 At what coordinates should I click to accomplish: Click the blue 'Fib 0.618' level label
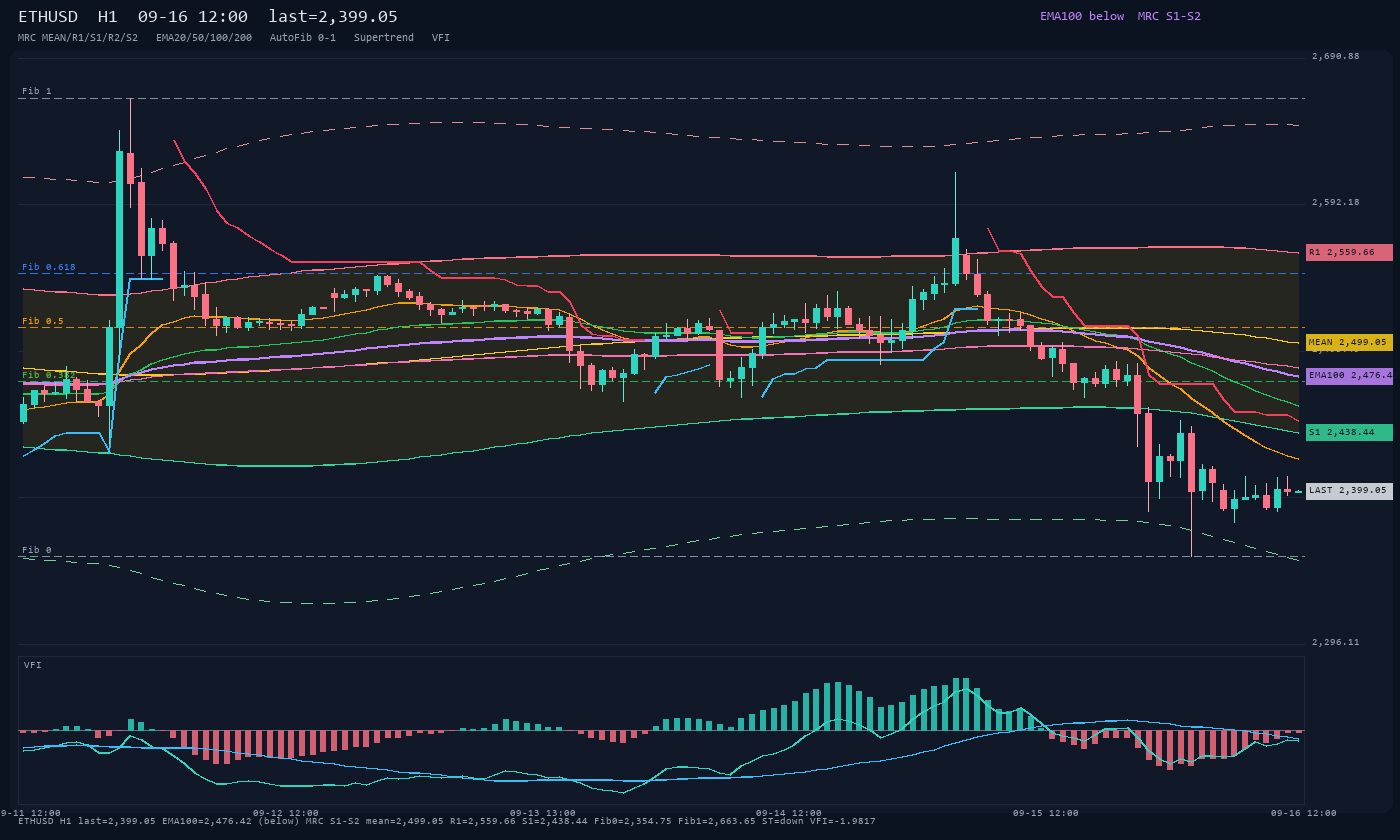tap(49, 267)
